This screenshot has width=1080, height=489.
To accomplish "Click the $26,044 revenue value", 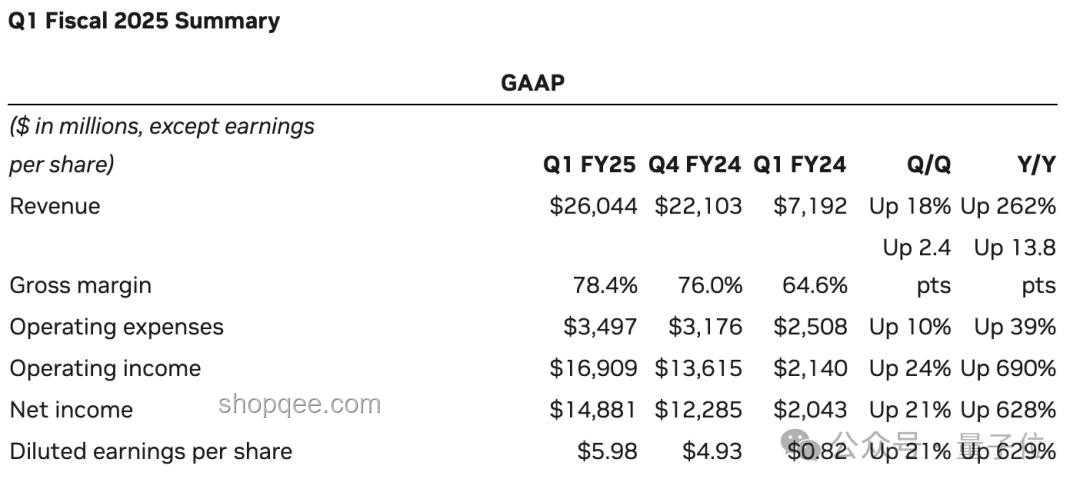I will pos(593,206).
